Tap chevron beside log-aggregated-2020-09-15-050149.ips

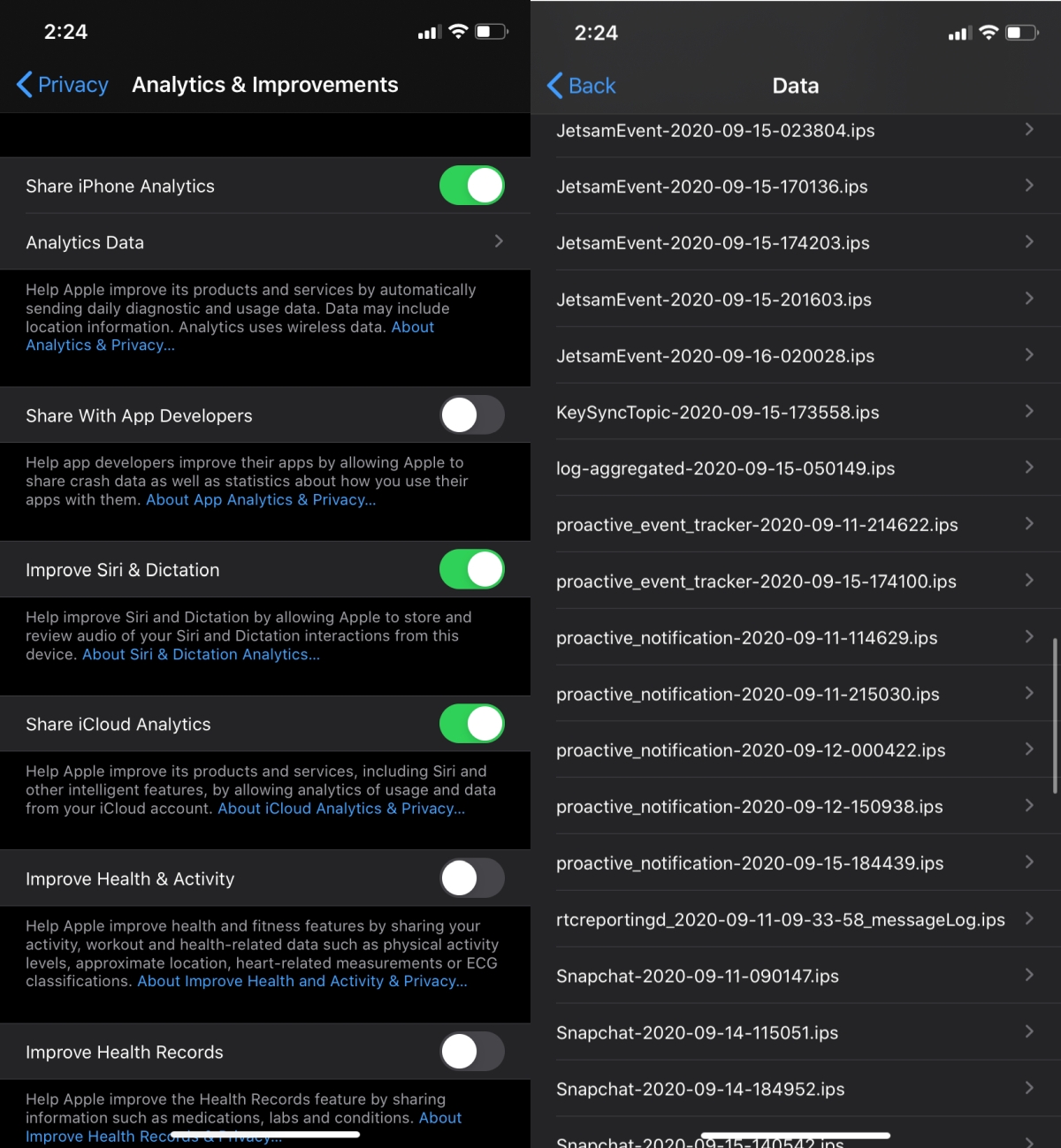[x=1029, y=468]
